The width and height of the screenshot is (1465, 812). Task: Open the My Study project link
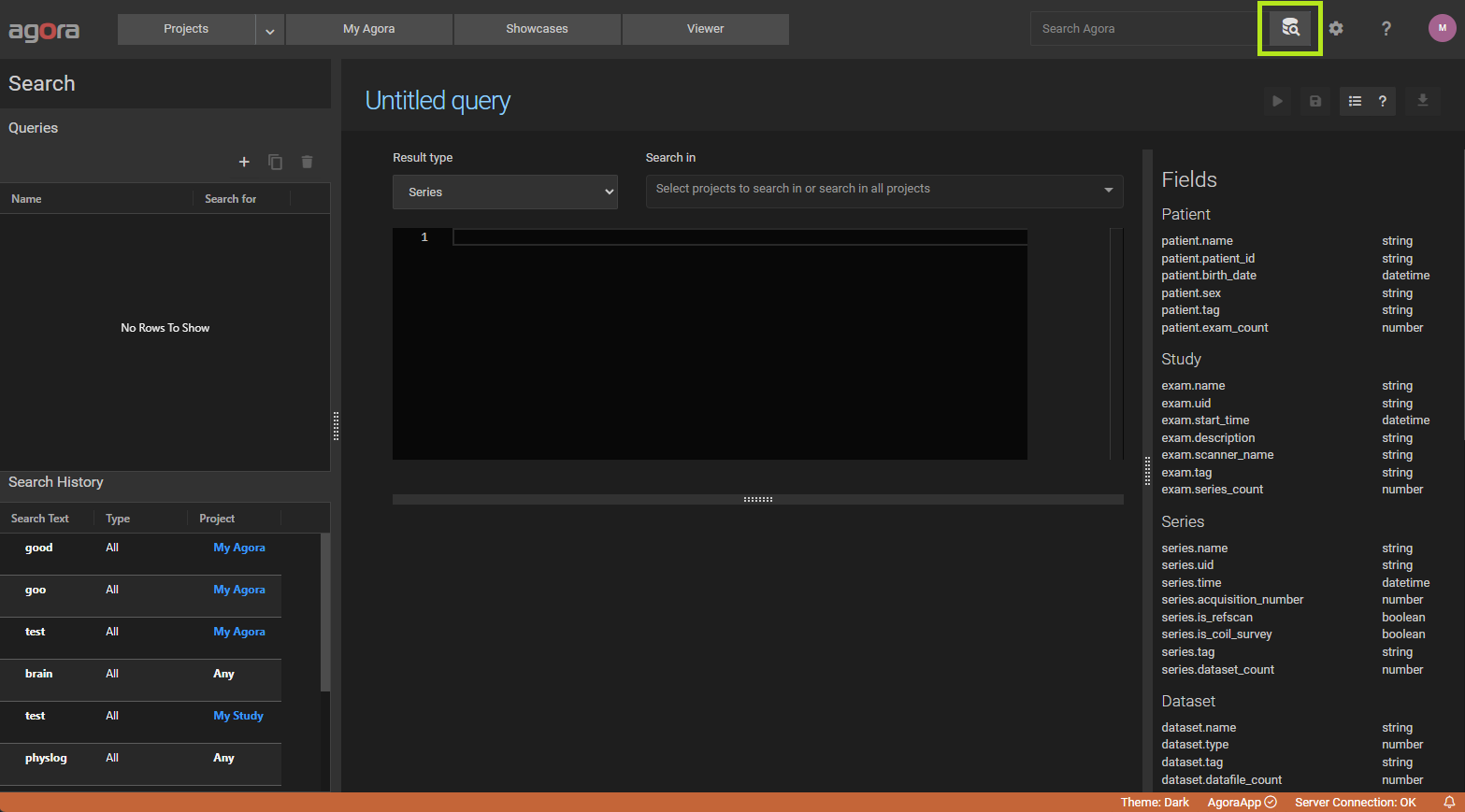coord(238,716)
